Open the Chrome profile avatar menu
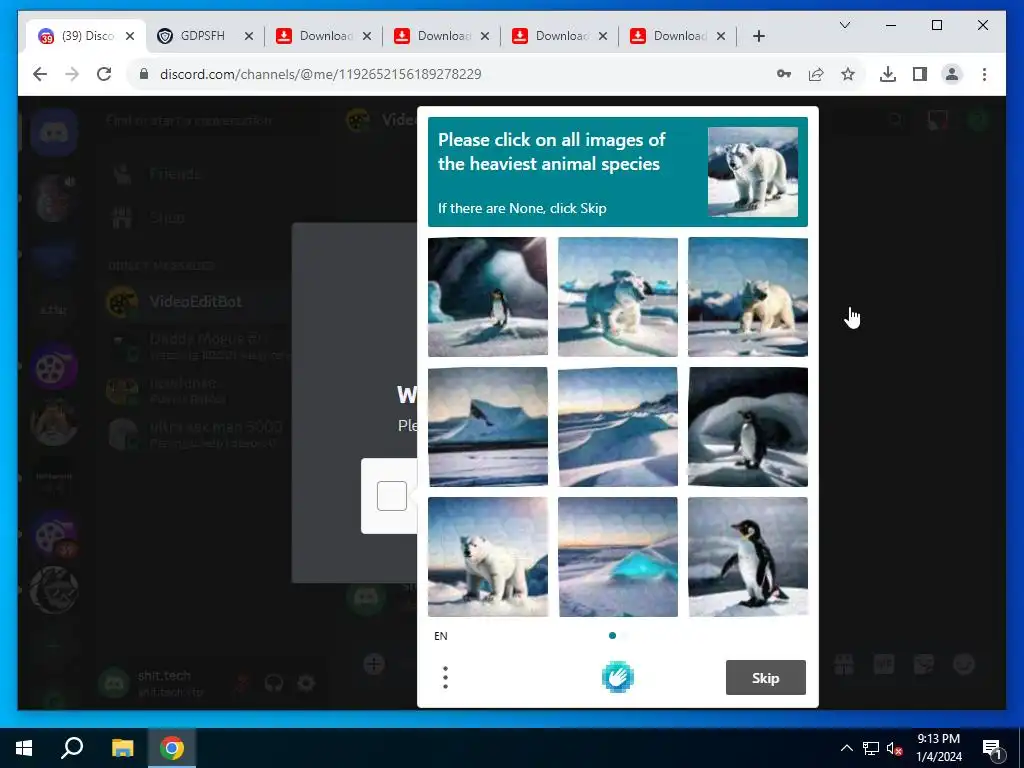Screen dimensions: 1024x768 coord(952,74)
